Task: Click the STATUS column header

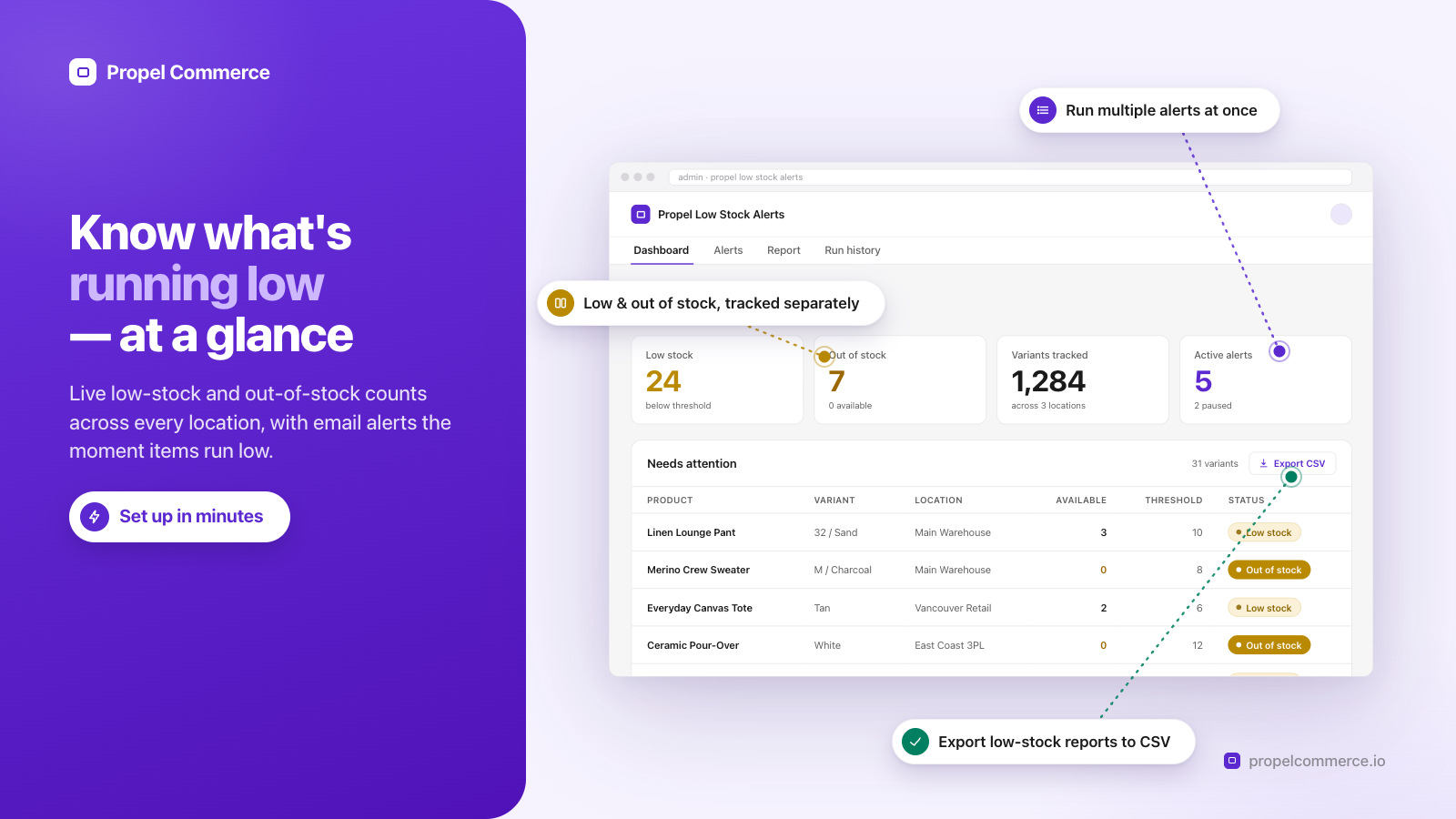Action: [1246, 500]
